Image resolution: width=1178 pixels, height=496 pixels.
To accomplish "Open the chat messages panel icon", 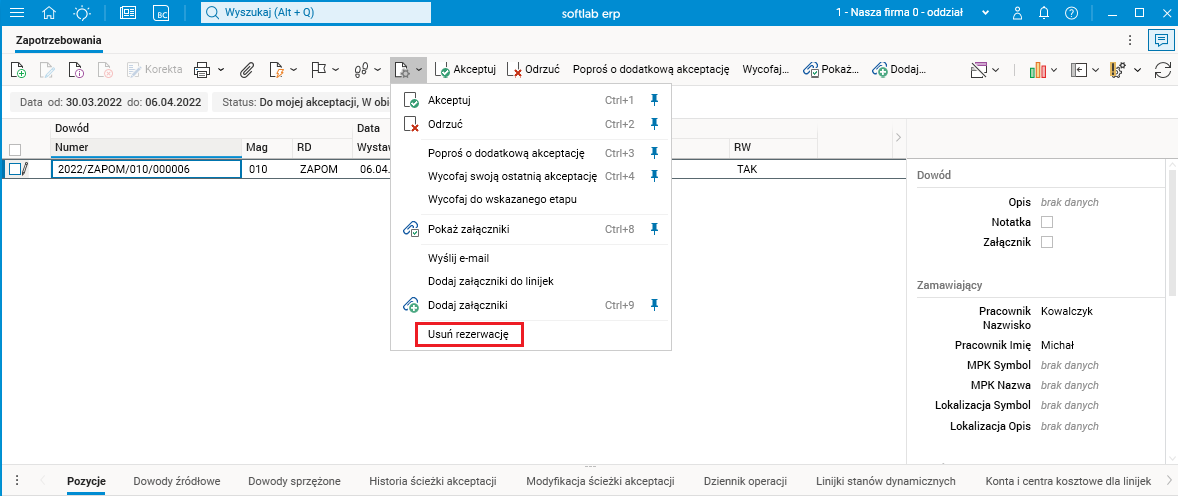I will [x=1160, y=40].
